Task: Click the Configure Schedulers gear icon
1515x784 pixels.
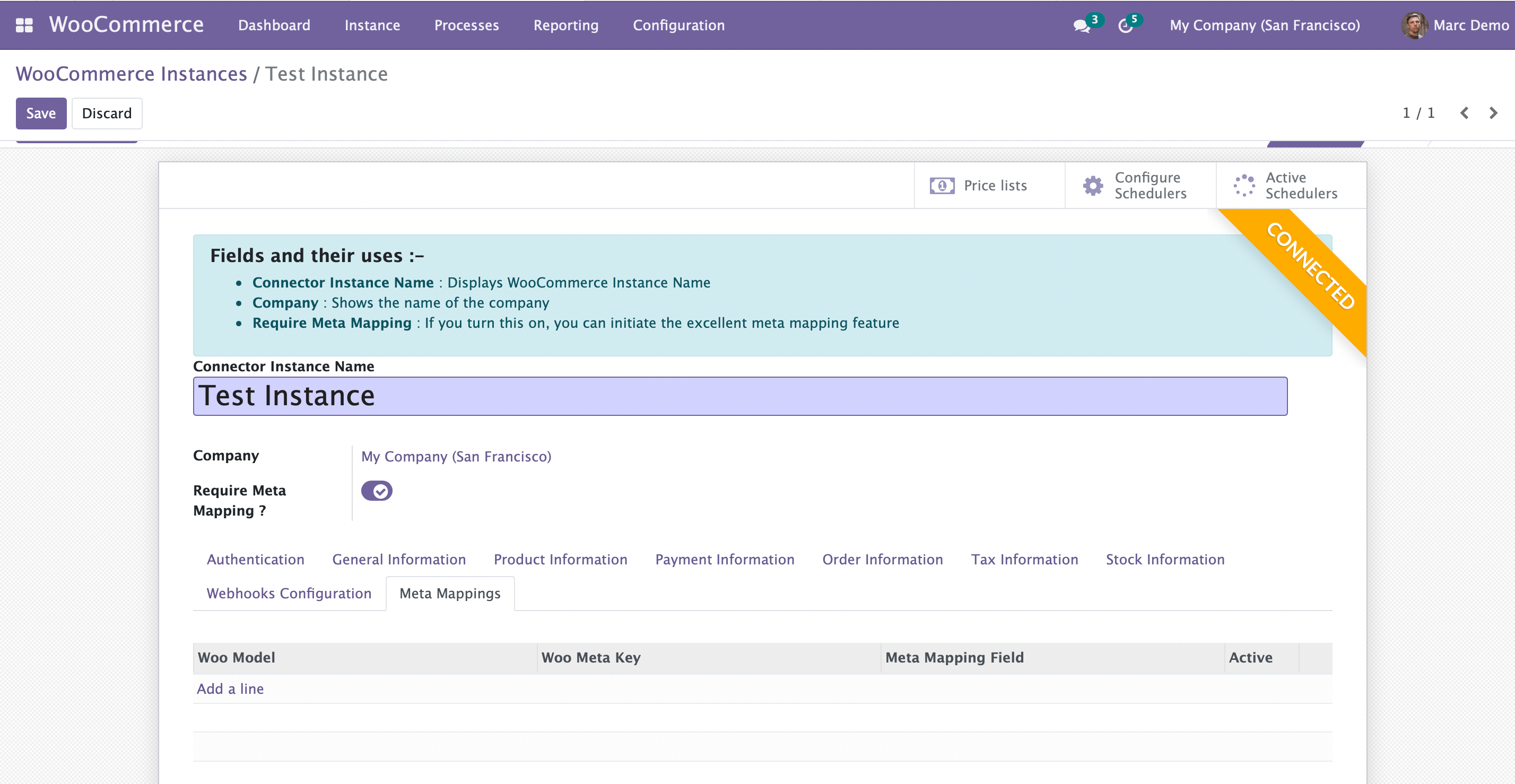Action: click(x=1093, y=186)
